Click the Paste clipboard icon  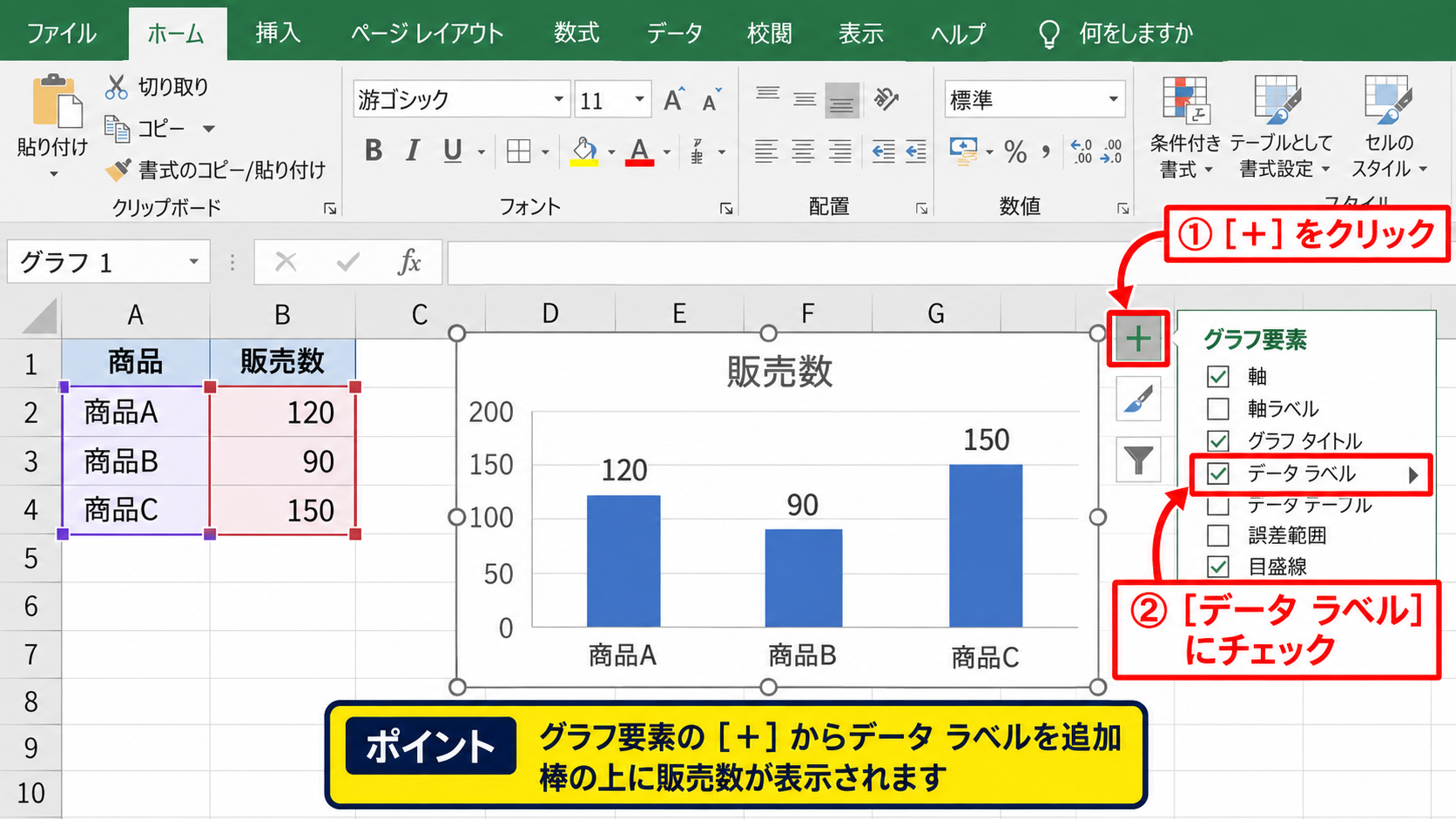tap(56, 103)
